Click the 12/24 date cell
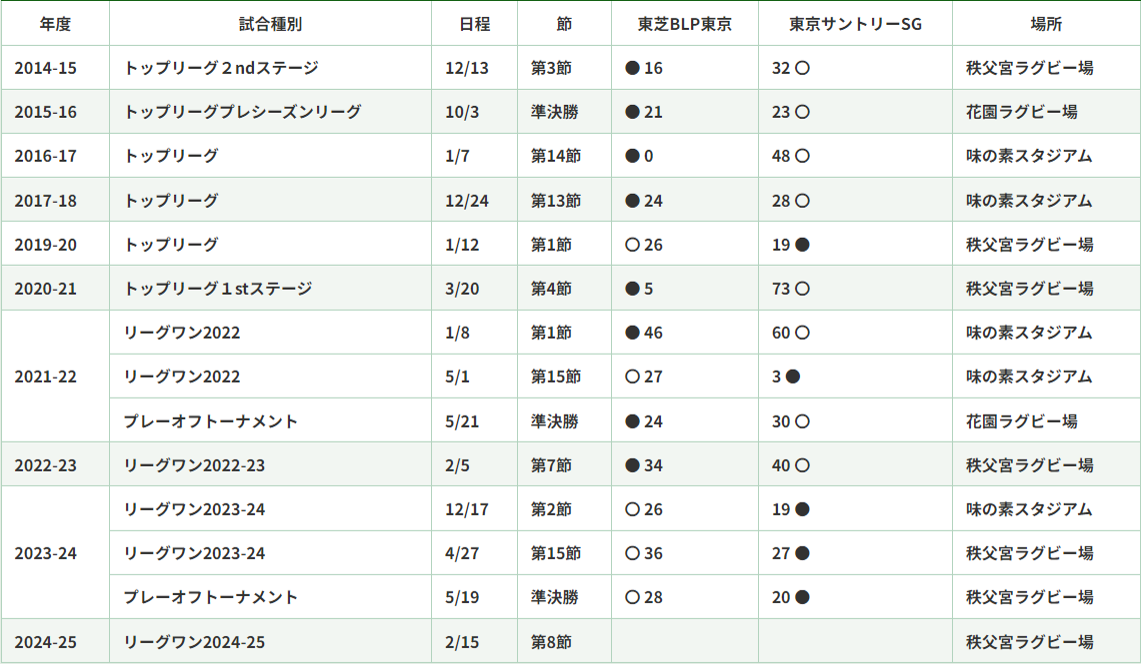The image size is (1141, 664). click(x=467, y=201)
